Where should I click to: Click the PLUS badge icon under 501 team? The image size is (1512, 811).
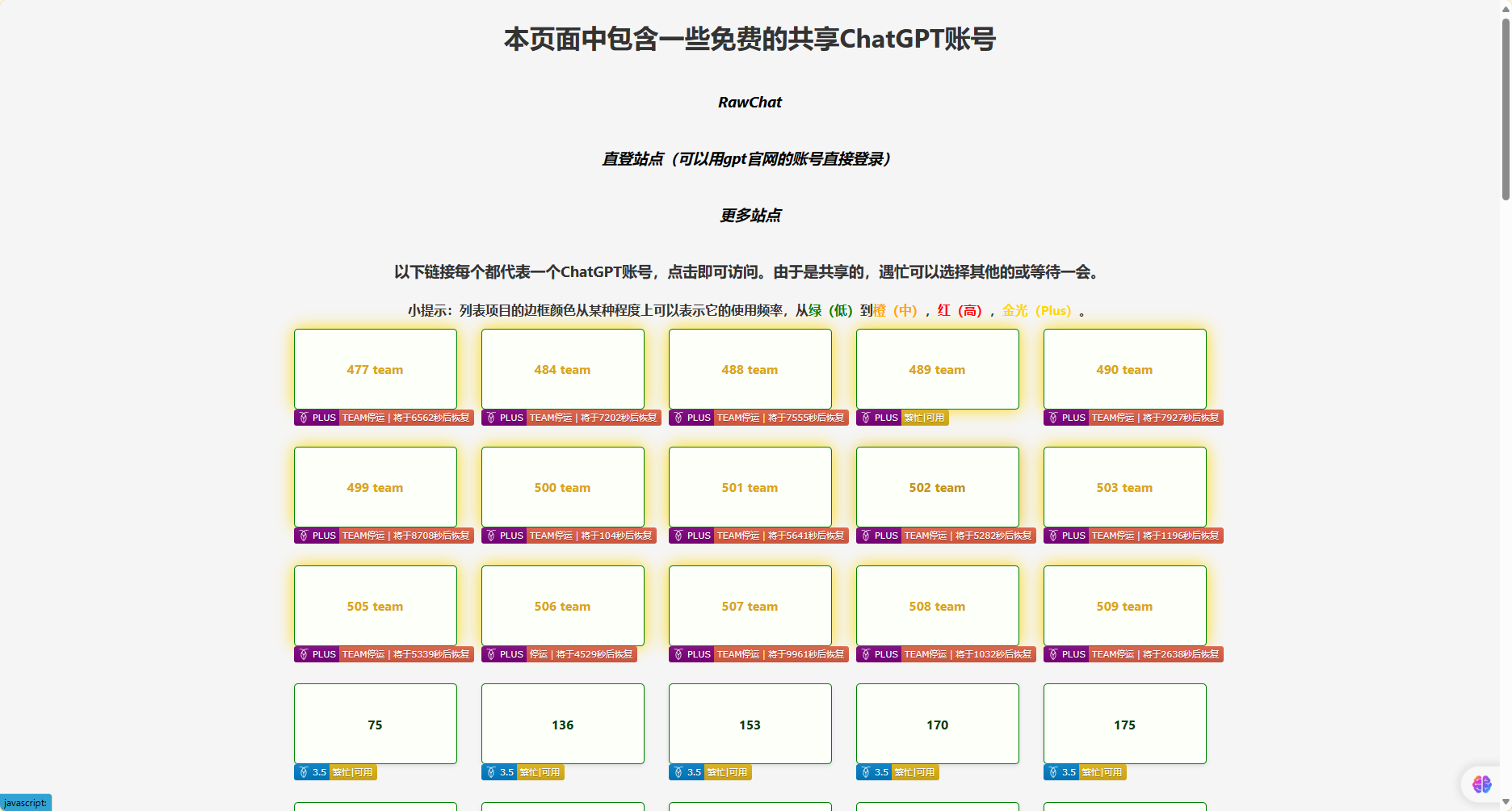[x=678, y=536]
